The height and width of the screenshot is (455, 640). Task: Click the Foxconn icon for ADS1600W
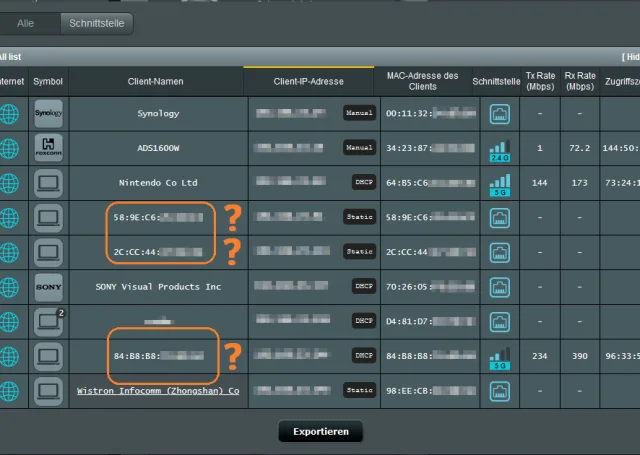click(48, 148)
